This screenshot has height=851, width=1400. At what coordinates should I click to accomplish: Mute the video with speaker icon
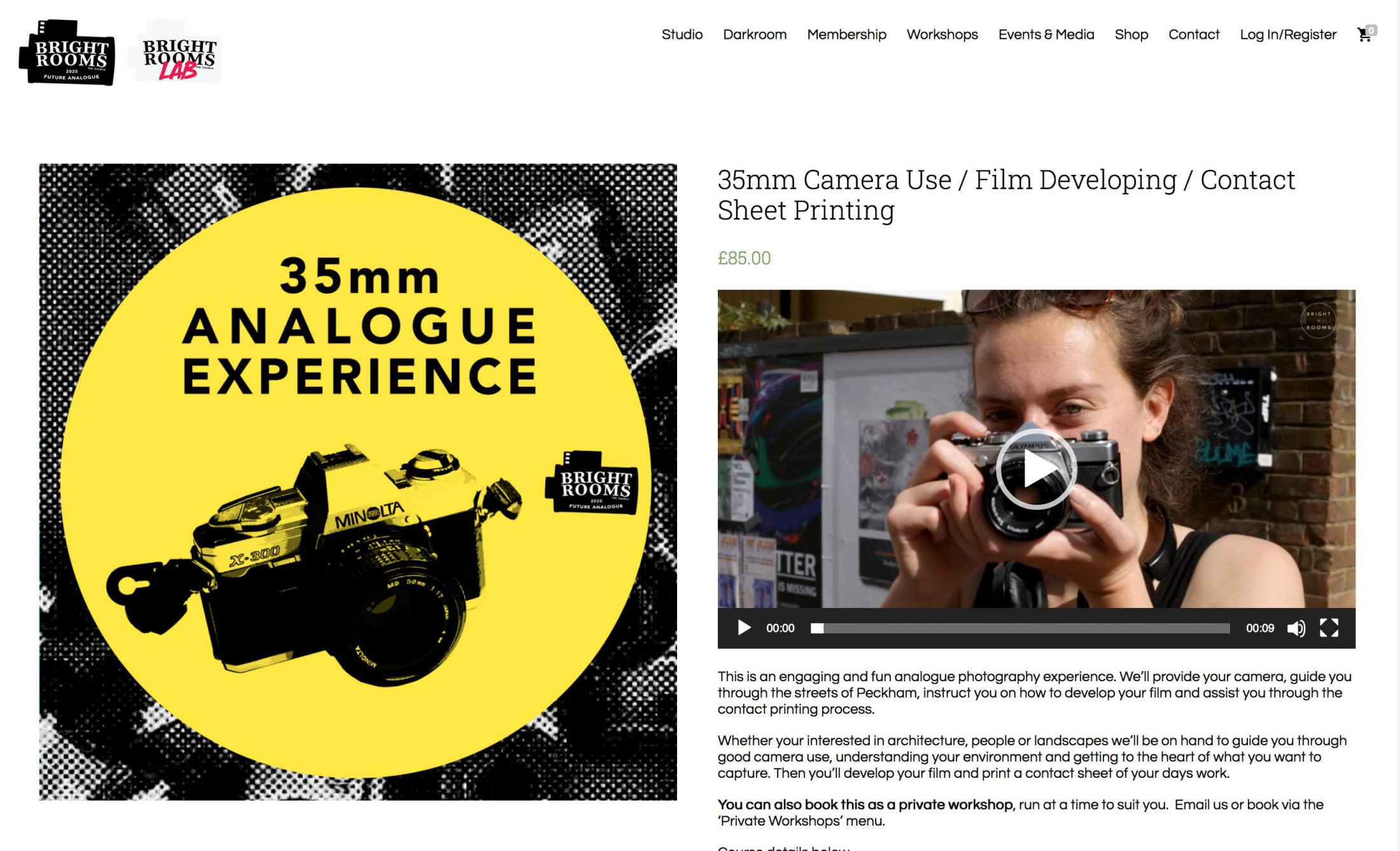pos(1296,628)
